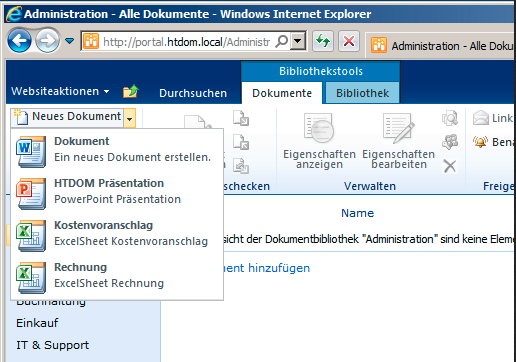The height and width of the screenshot is (362, 516).
Task: Refresh the page with green arrows icon
Action: (323, 41)
